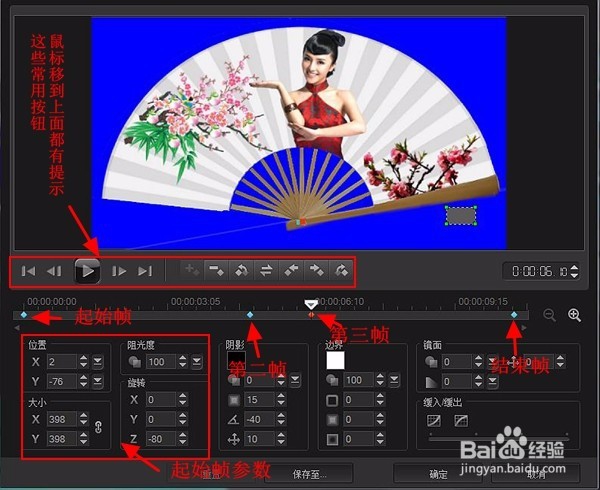Play the motion preview
Screen dimensions: 600x490
[87, 271]
